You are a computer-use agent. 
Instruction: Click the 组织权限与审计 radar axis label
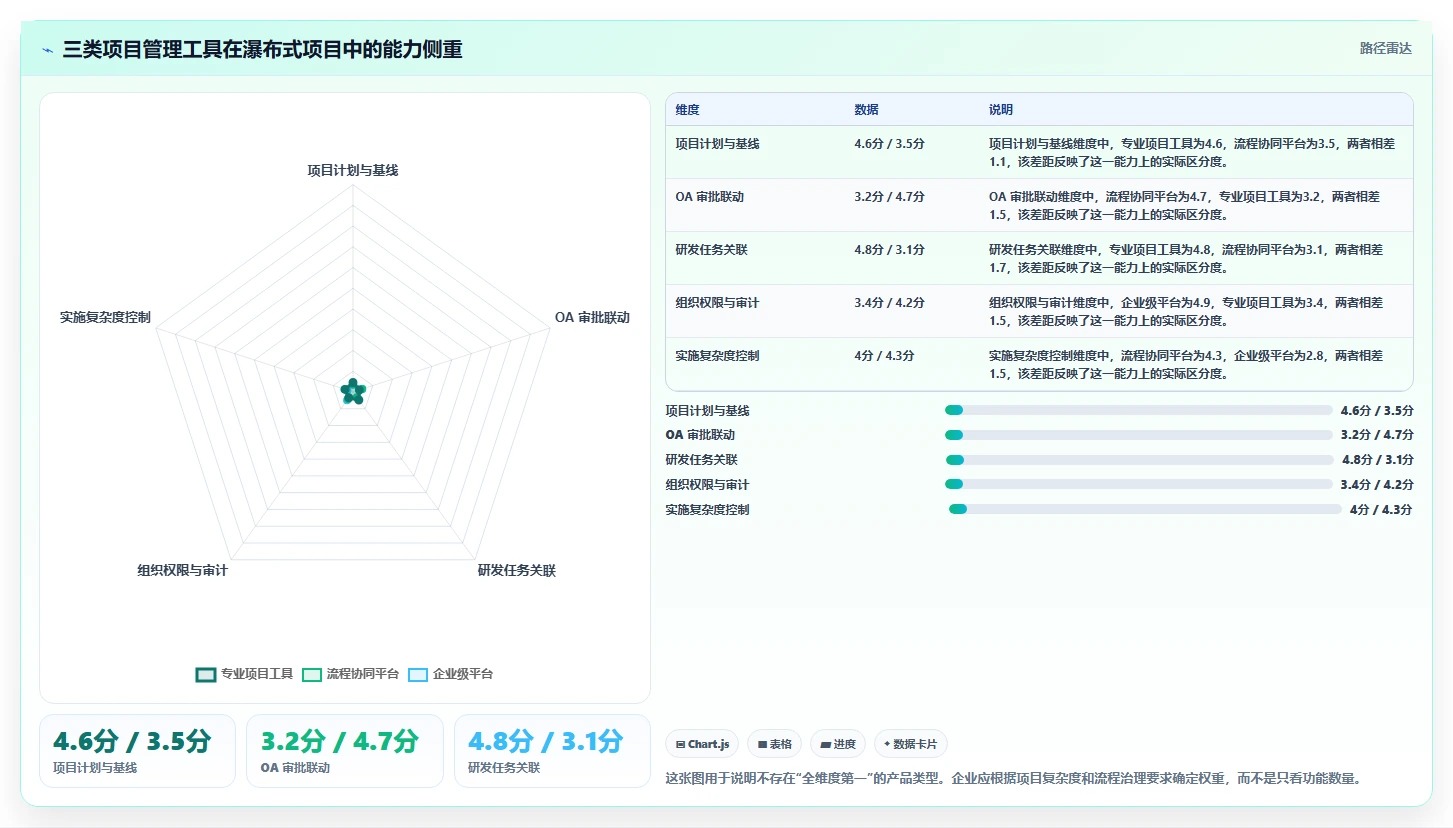pyautogui.click(x=183, y=570)
